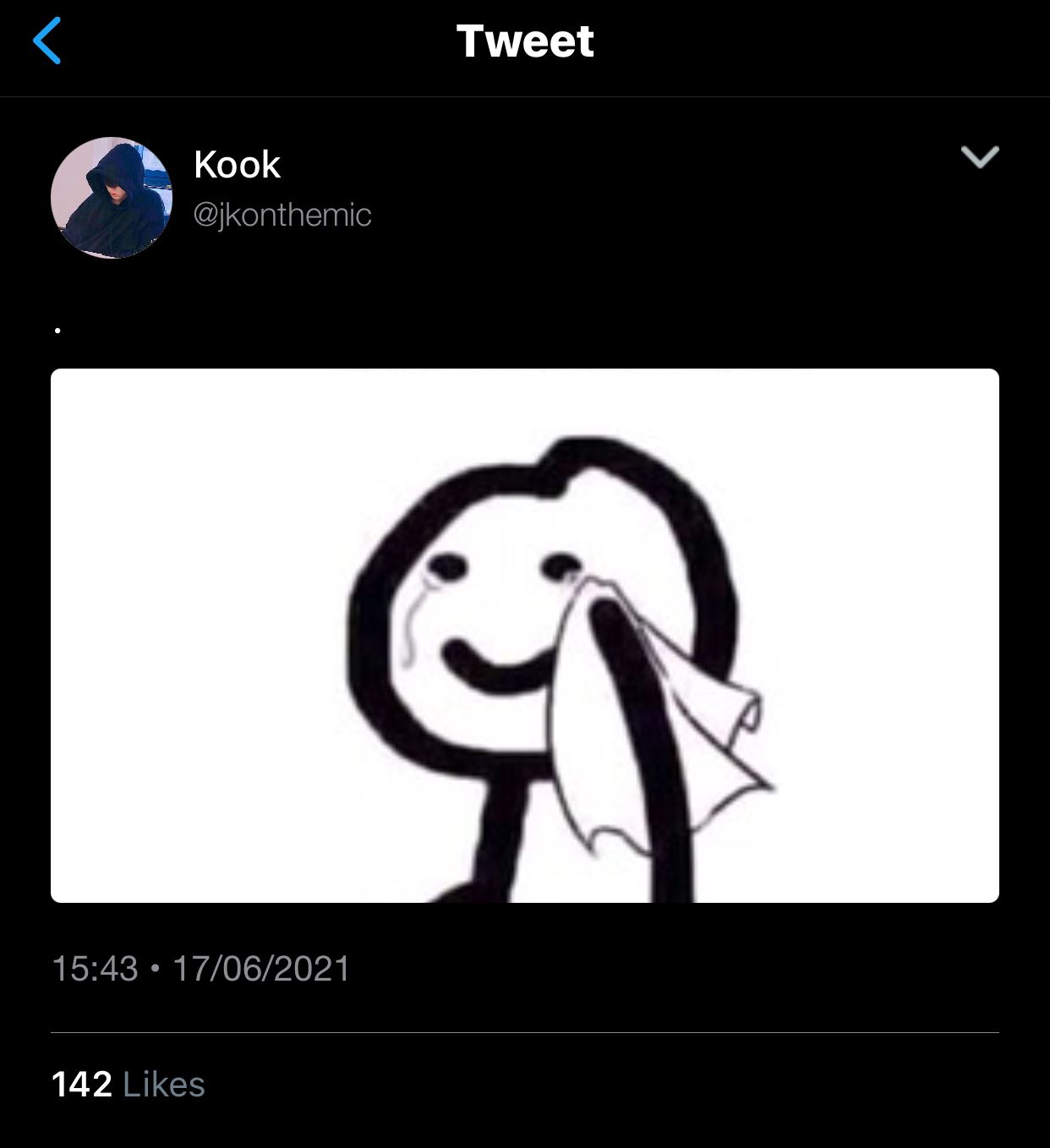Tap the single dot tweet text

(57, 331)
